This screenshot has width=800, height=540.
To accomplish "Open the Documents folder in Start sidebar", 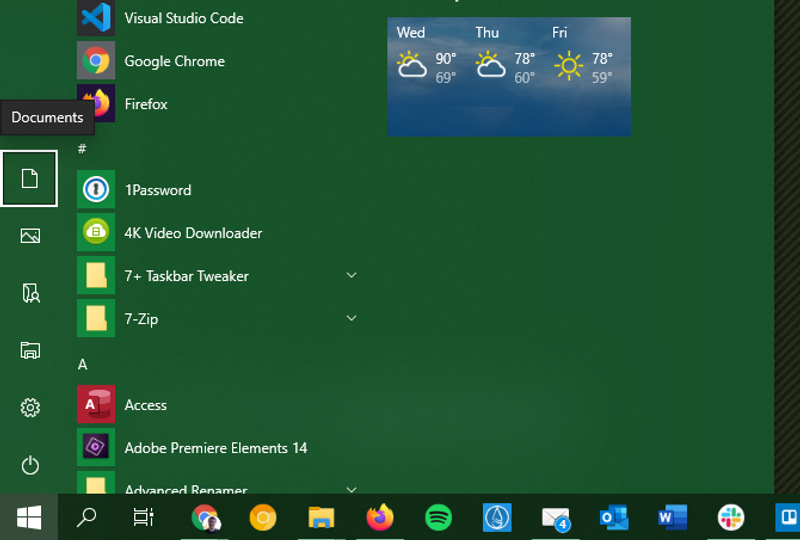I will 29,179.
